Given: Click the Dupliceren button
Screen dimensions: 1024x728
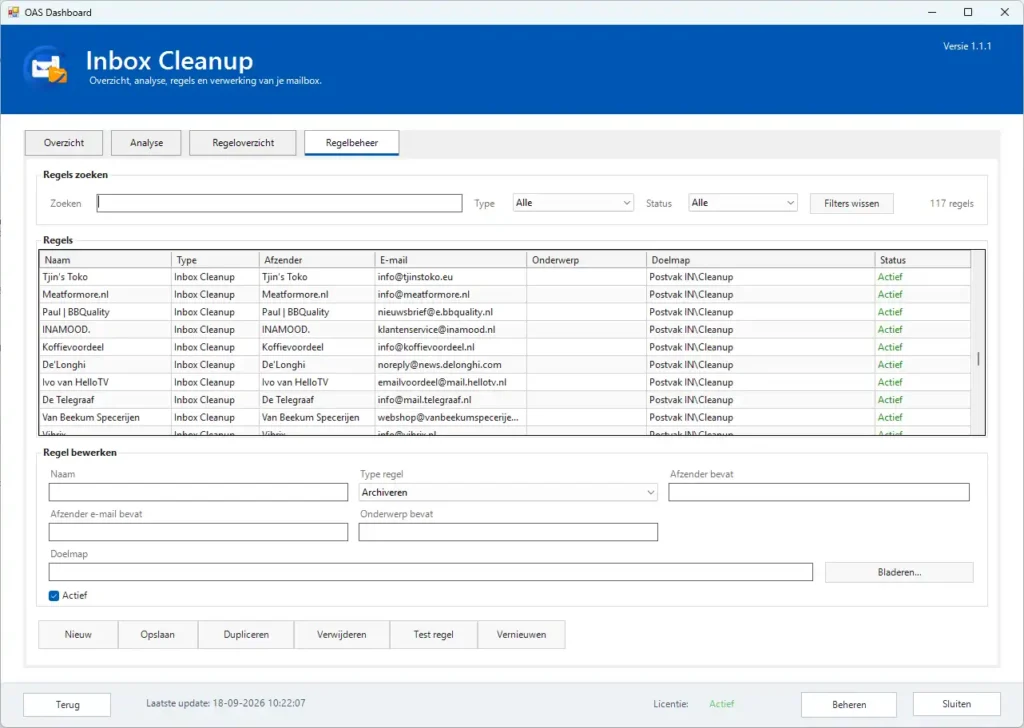Looking at the screenshot, I should tap(246, 635).
